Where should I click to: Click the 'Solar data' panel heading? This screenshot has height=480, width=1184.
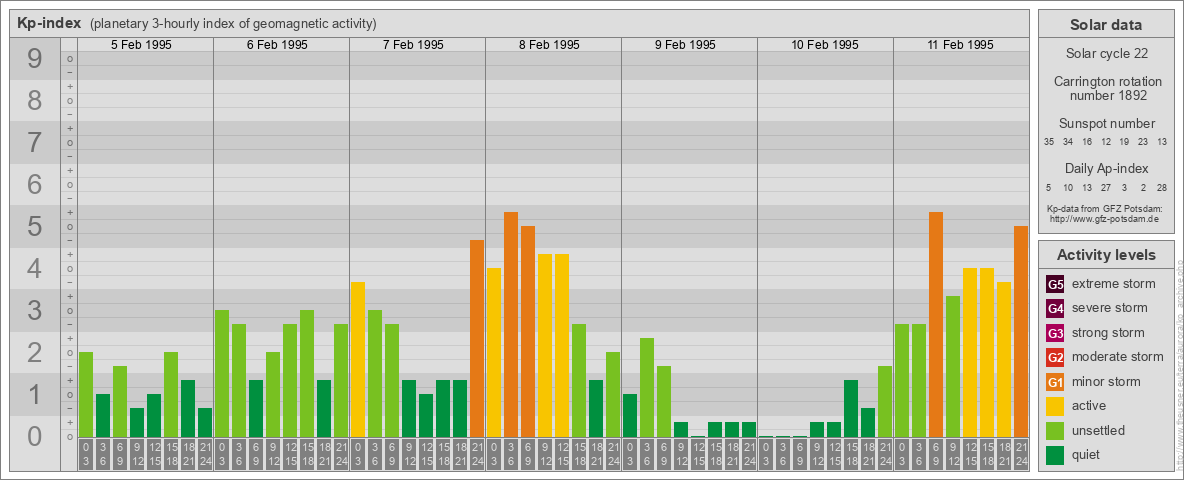(1105, 25)
